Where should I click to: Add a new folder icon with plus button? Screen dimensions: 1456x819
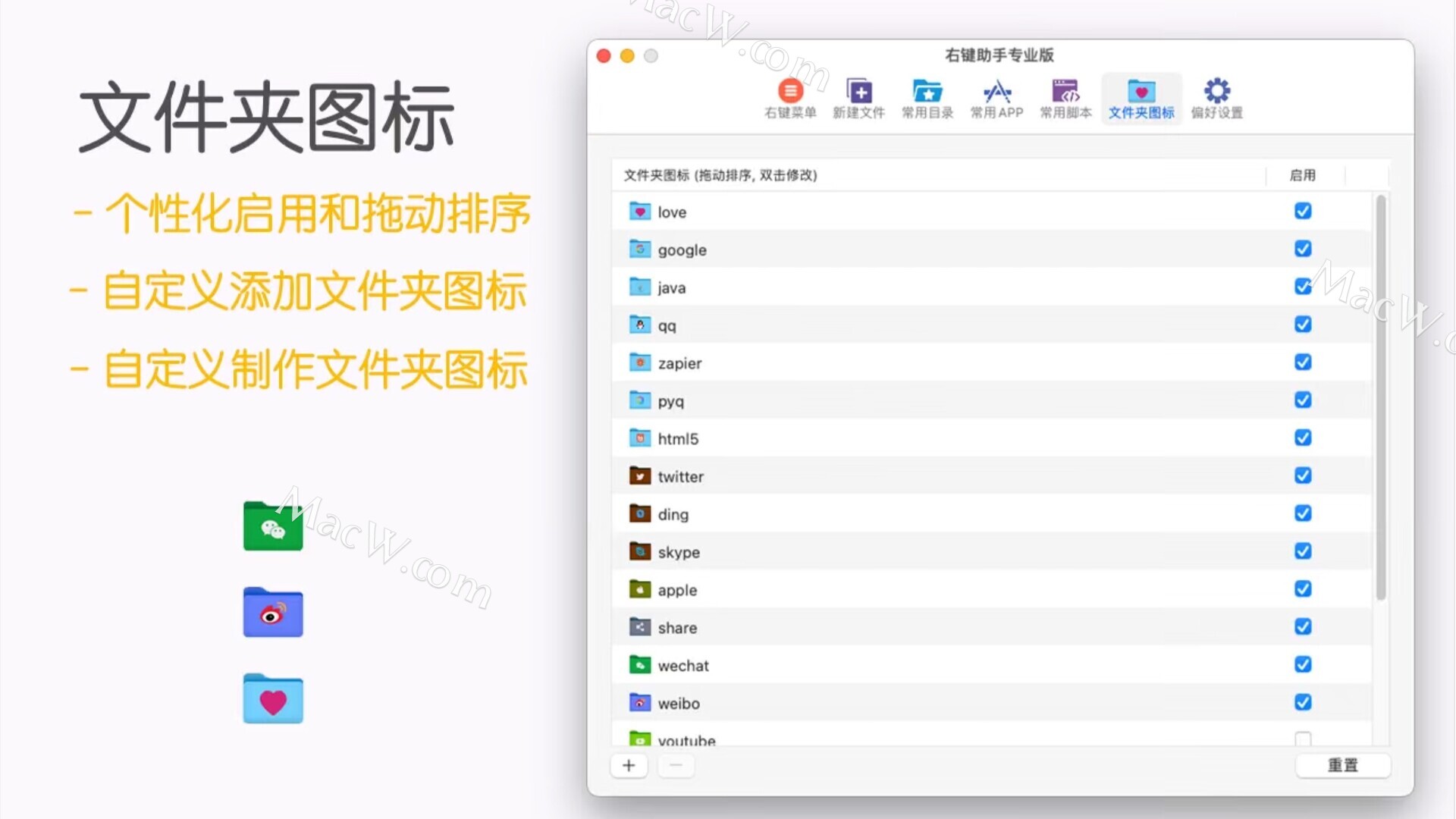tap(629, 766)
